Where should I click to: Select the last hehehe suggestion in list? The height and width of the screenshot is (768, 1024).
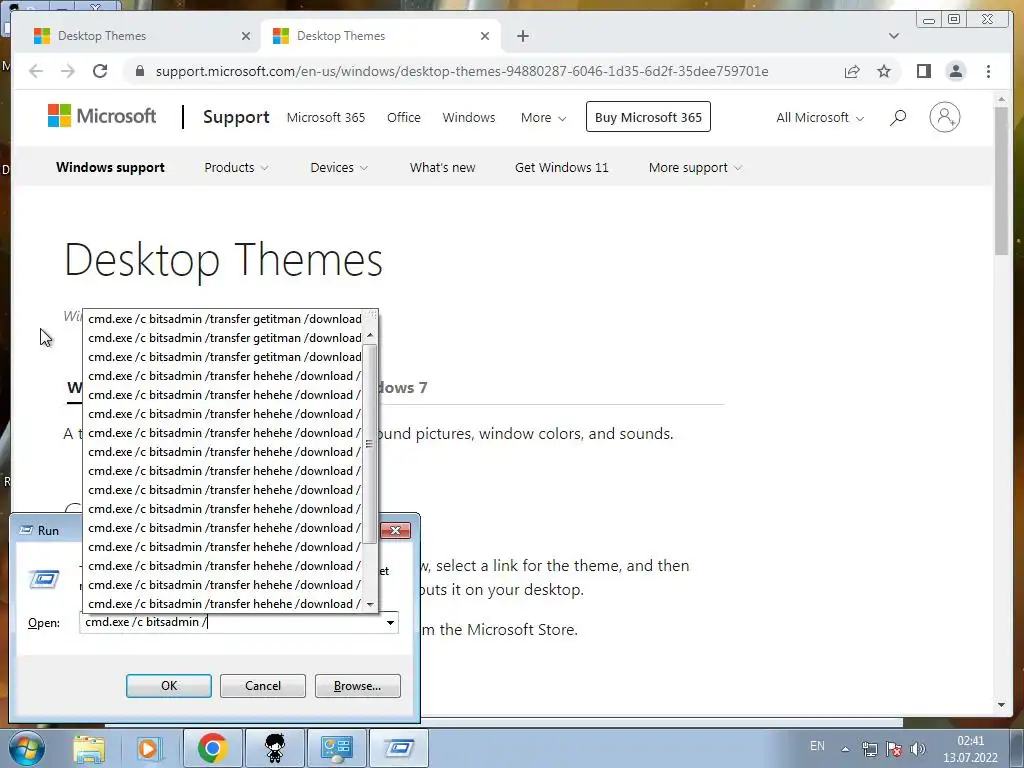point(225,603)
